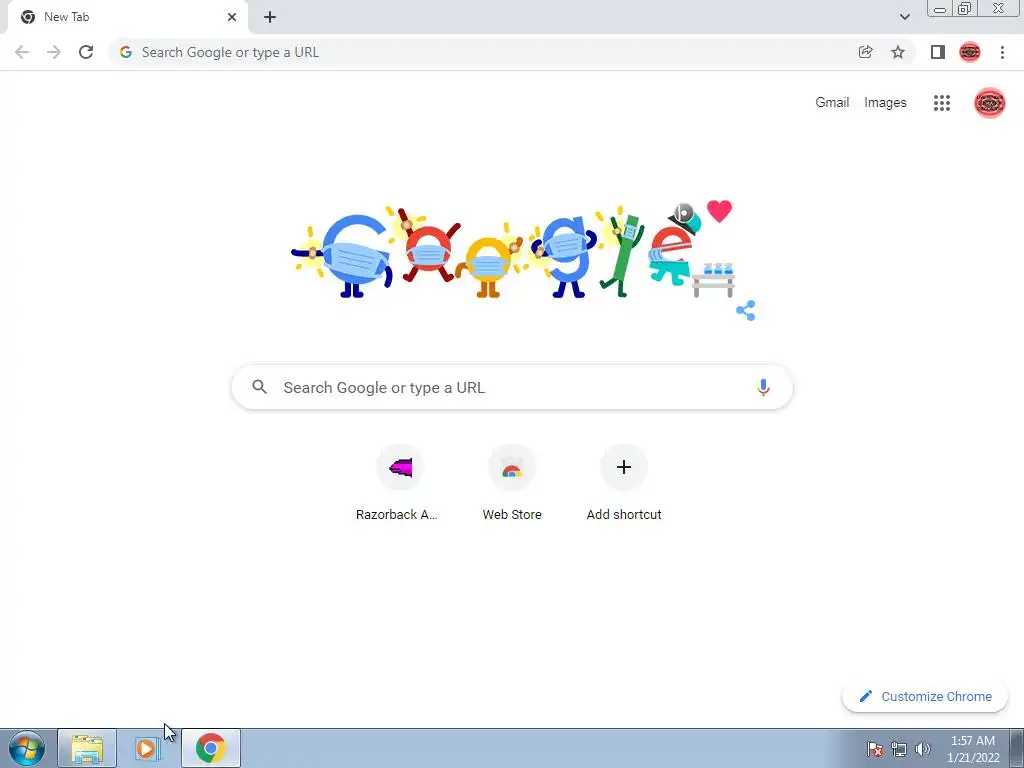The width and height of the screenshot is (1024, 768).
Task: Reload the current page
Action: (86, 52)
